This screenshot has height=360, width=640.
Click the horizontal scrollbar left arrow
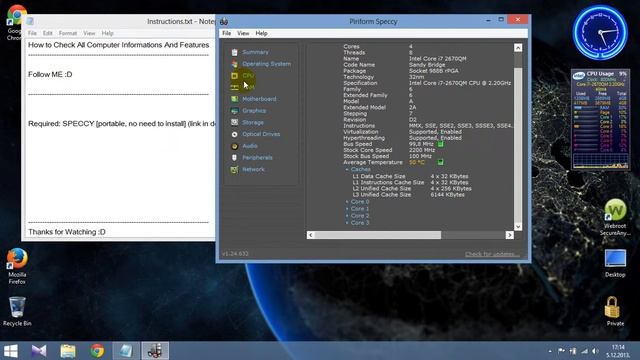click(311, 235)
